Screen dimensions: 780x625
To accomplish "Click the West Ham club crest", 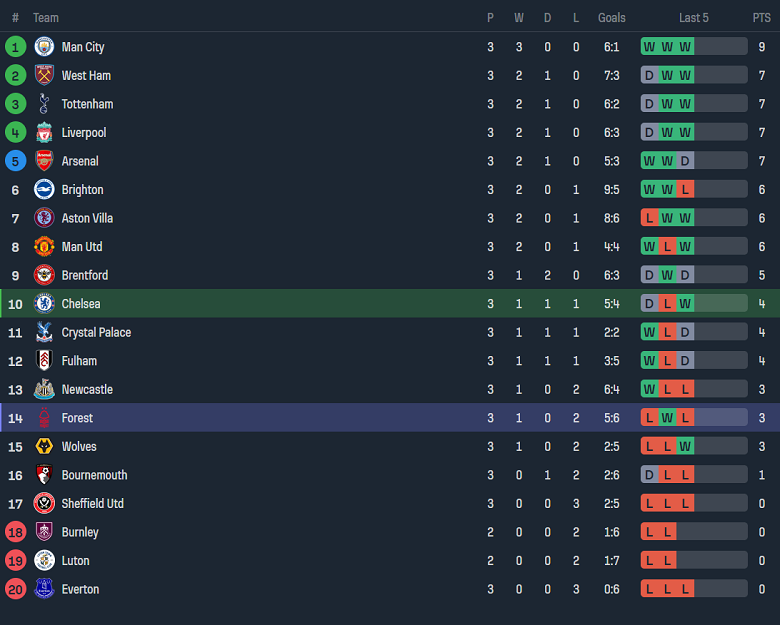I will [x=44, y=75].
